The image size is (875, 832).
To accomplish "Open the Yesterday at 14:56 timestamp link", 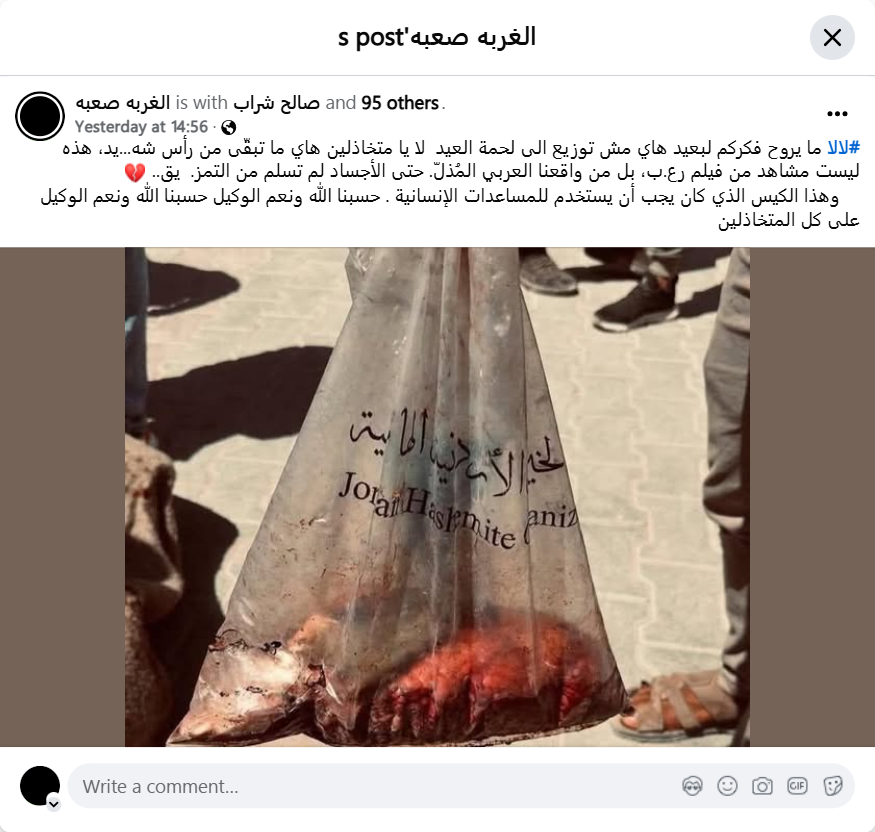I will click(141, 127).
